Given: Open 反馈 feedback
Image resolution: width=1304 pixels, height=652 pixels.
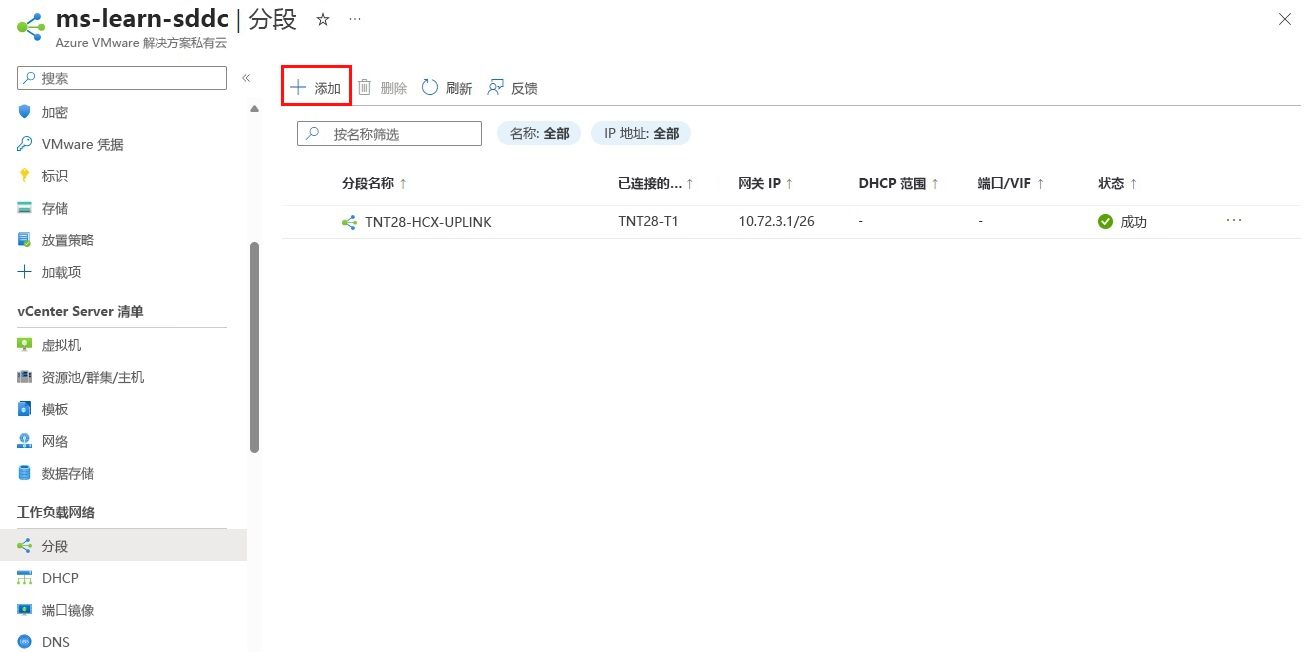Looking at the screenshot, I should [x=512, y=88].
